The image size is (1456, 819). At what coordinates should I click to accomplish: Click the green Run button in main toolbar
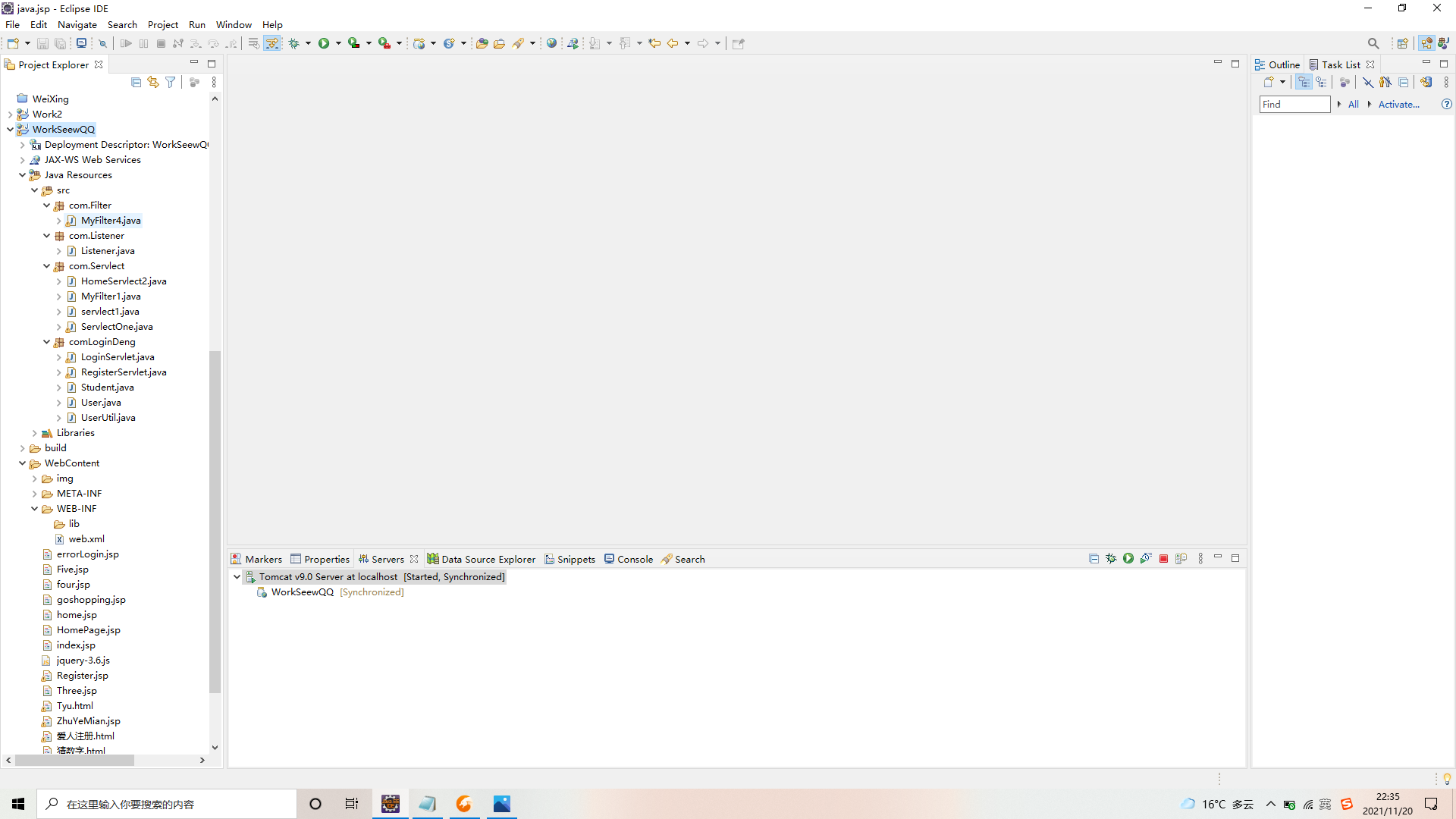pos(324,43)
